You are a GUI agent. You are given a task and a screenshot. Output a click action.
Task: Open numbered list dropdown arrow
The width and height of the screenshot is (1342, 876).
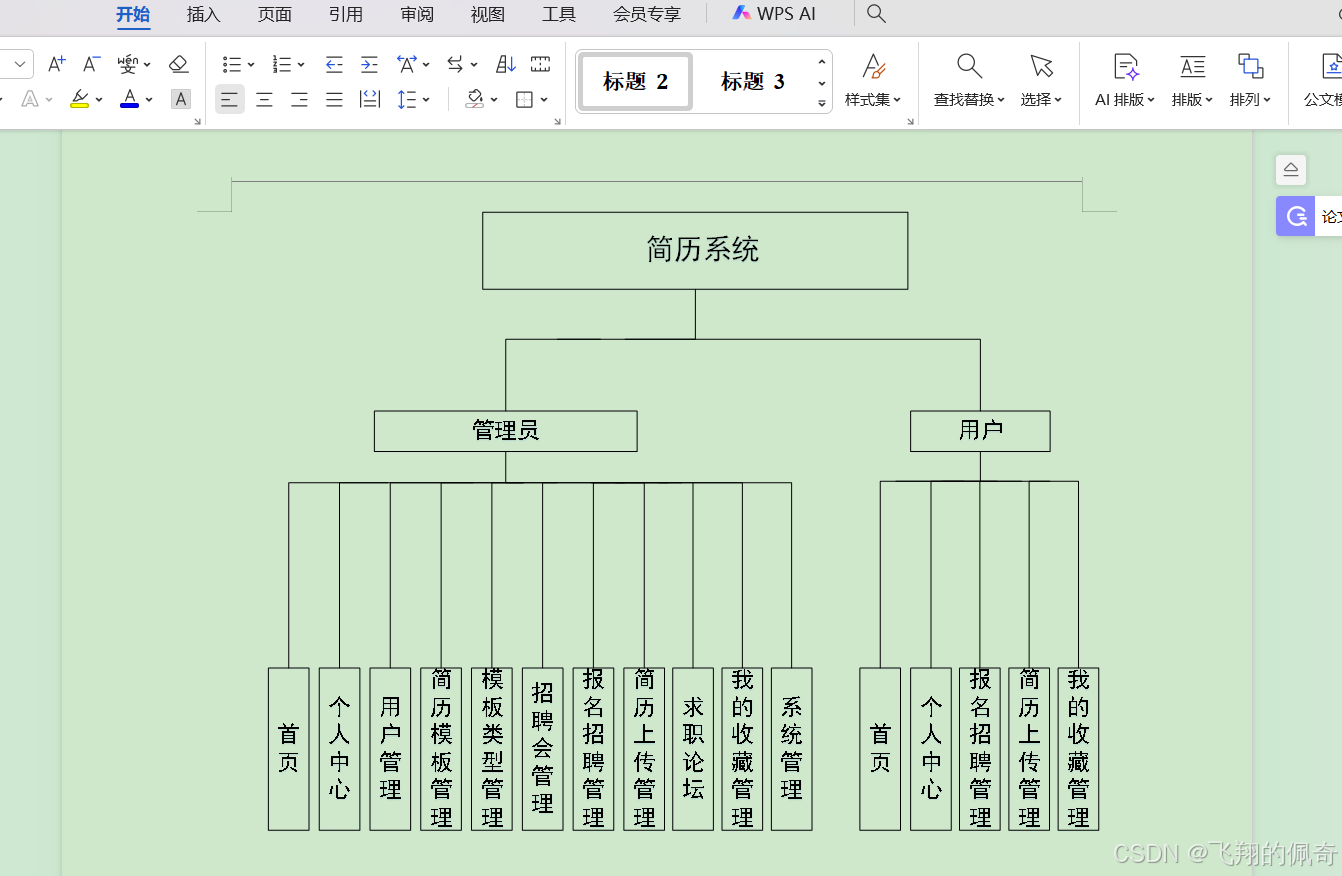(301, 65)
